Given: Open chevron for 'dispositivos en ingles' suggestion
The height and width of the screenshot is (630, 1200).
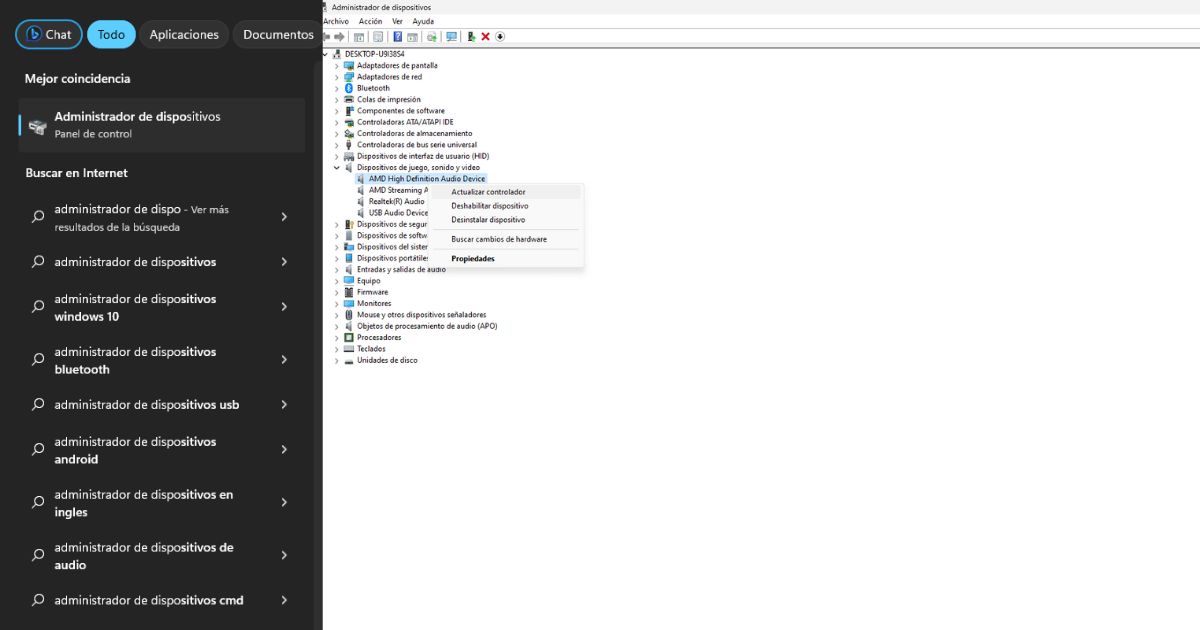Looking at the screenshot, I should click(284, 503).
